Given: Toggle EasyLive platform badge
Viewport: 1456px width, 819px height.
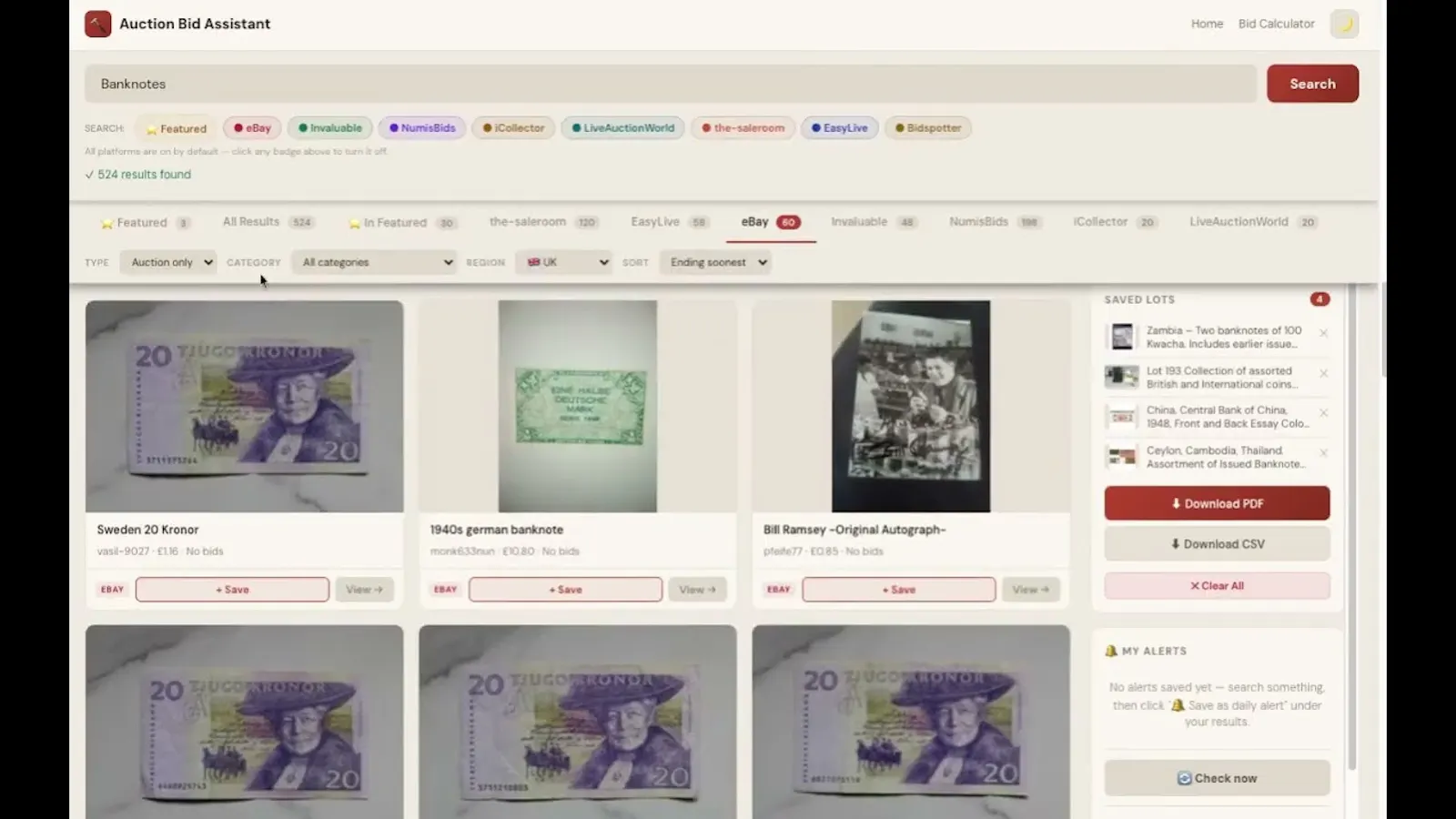Looking at the screenshot, I should point(839,128).
